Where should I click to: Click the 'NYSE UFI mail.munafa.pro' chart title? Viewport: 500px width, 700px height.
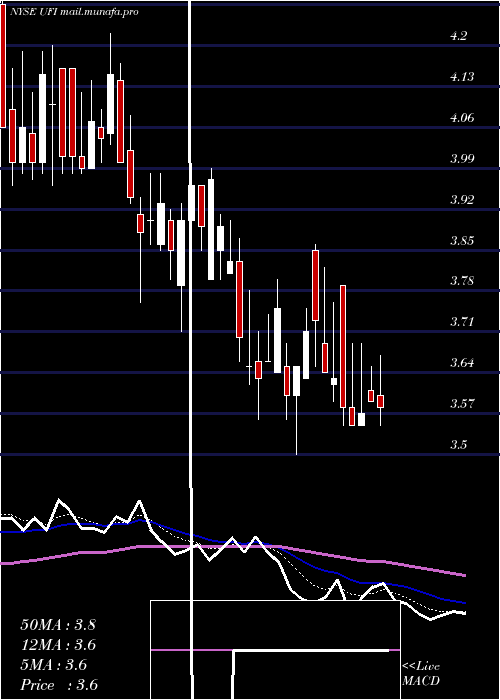pyautogui.click(x=74, y=12)
